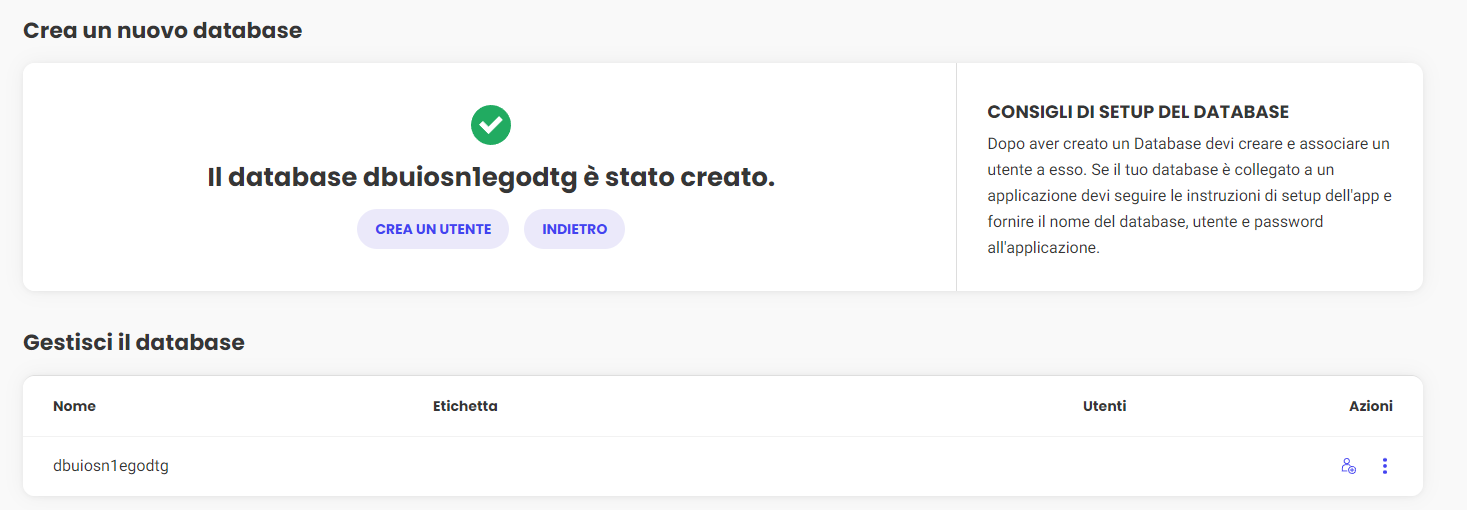Click the add user icon for dbuiosn1egodtg

click(1348, 466)
